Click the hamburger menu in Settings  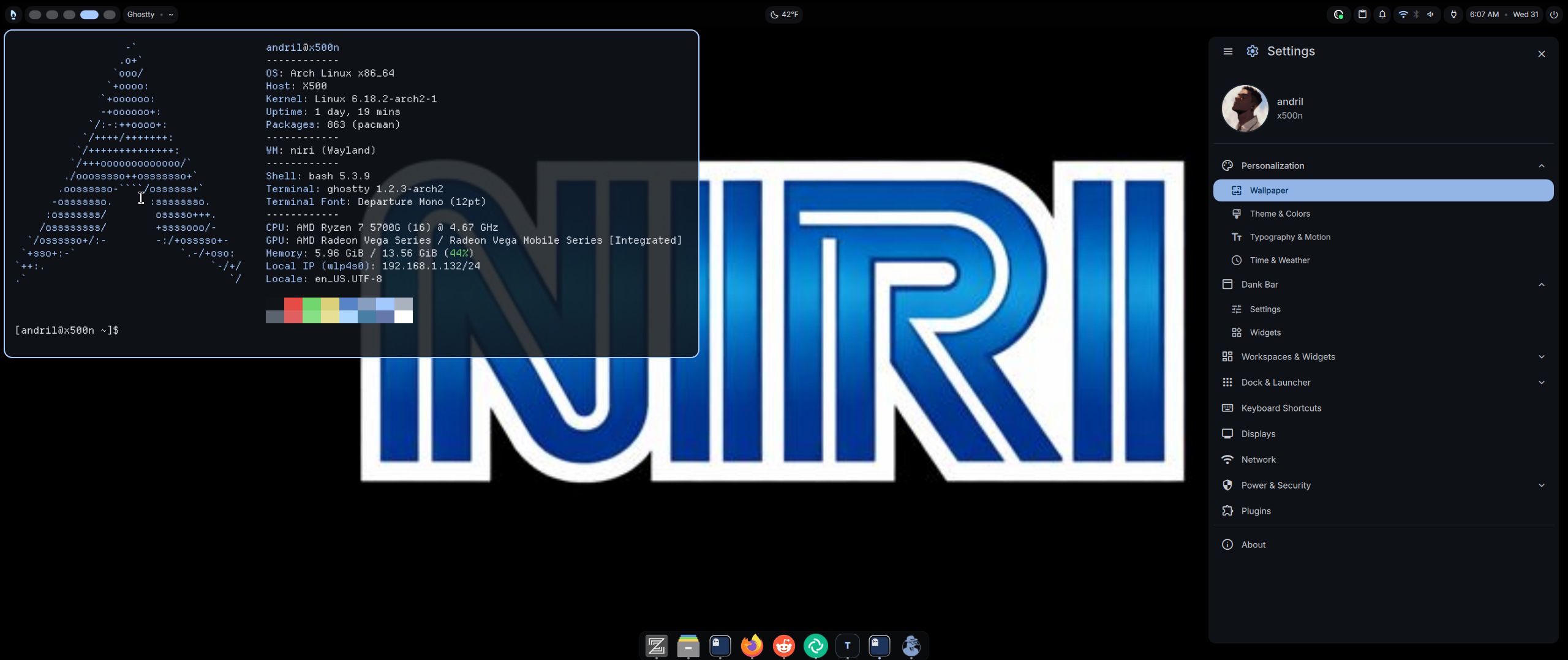[x=1227, y=51]
